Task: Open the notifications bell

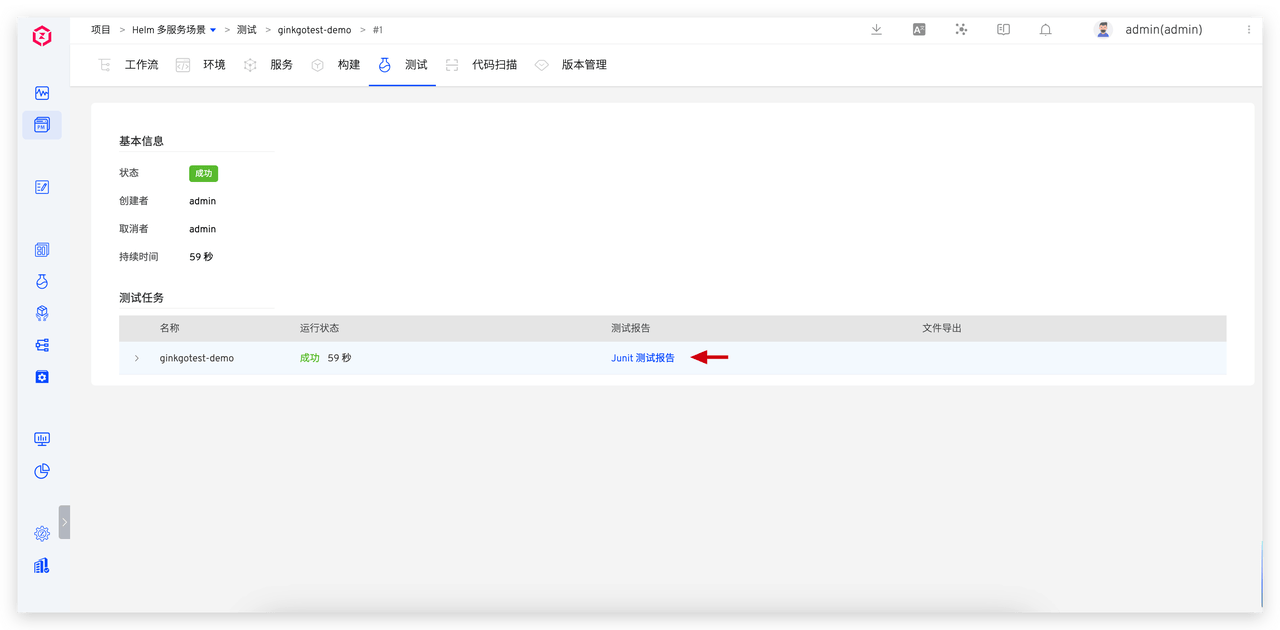Action: tap(1045, 30)
